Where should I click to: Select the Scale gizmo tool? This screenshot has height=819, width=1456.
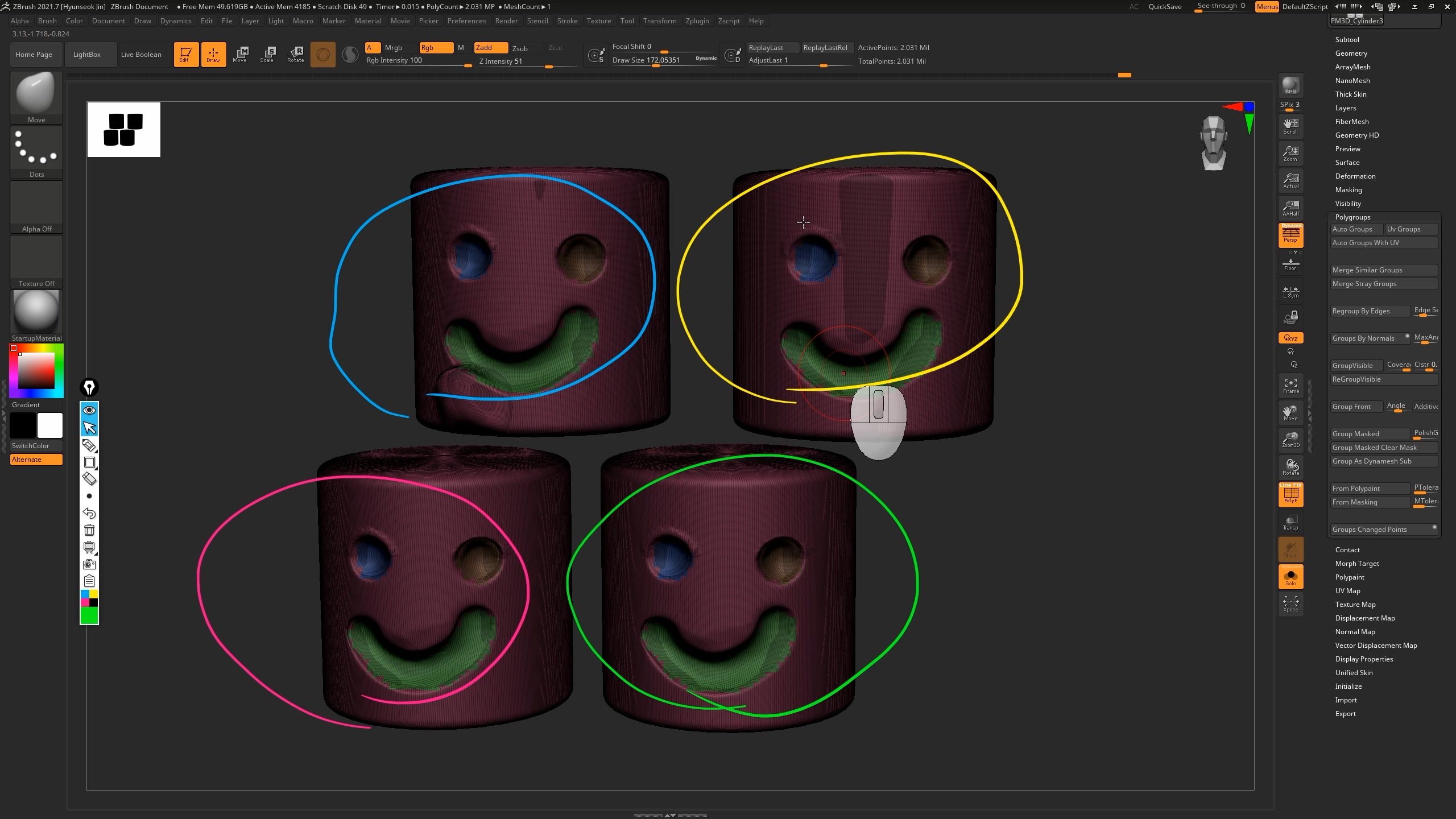pos(267,55)
